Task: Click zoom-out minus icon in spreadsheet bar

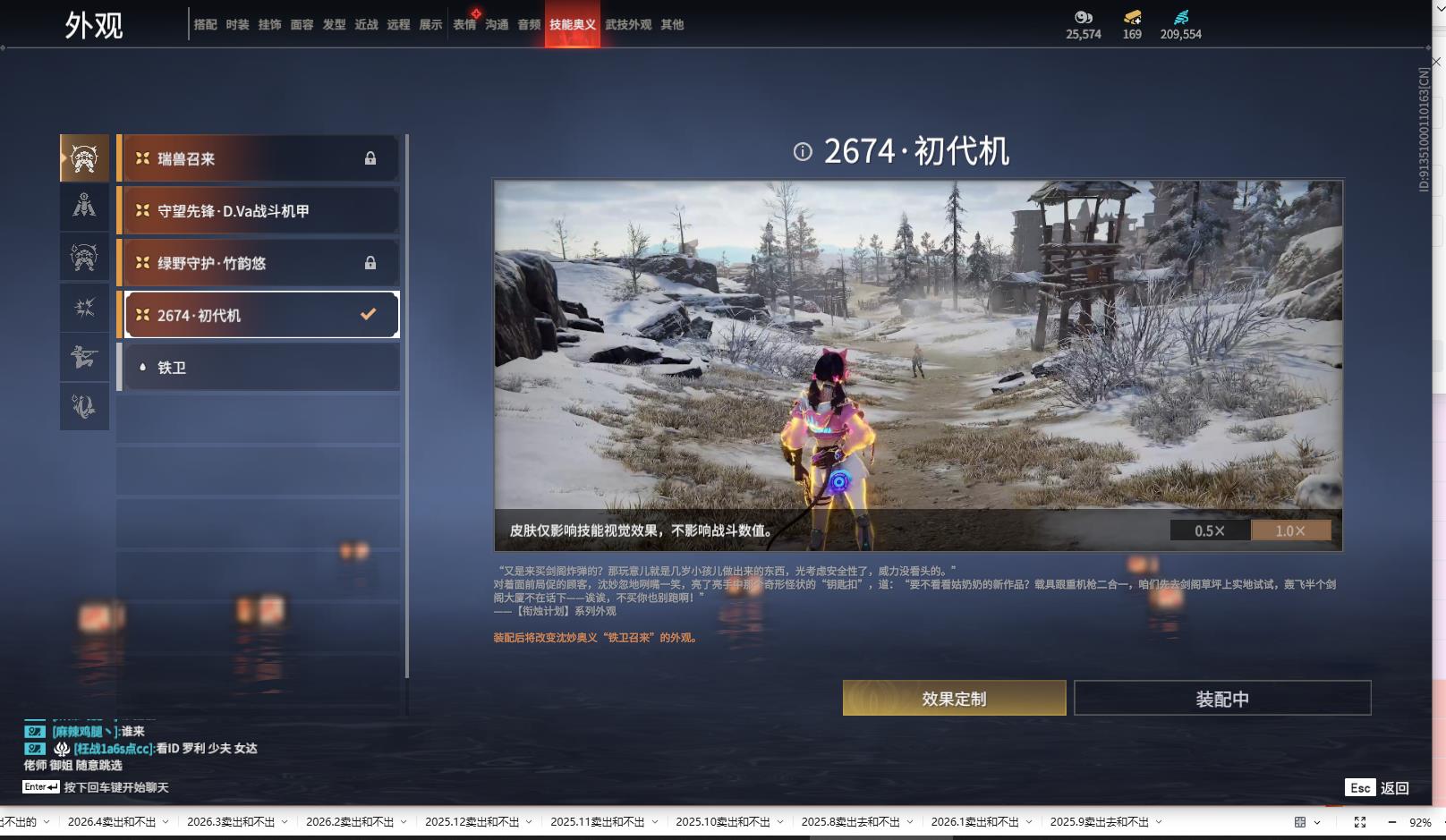Action: coord(1391,822)
